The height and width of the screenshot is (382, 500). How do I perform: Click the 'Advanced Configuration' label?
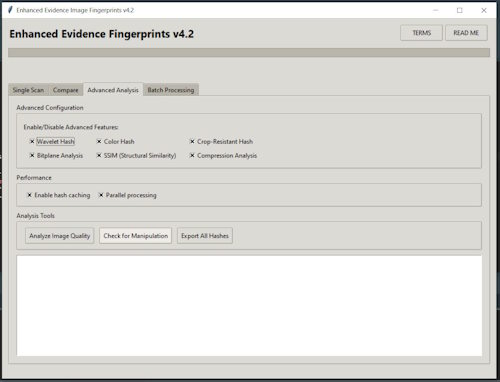tap(50, 108)
